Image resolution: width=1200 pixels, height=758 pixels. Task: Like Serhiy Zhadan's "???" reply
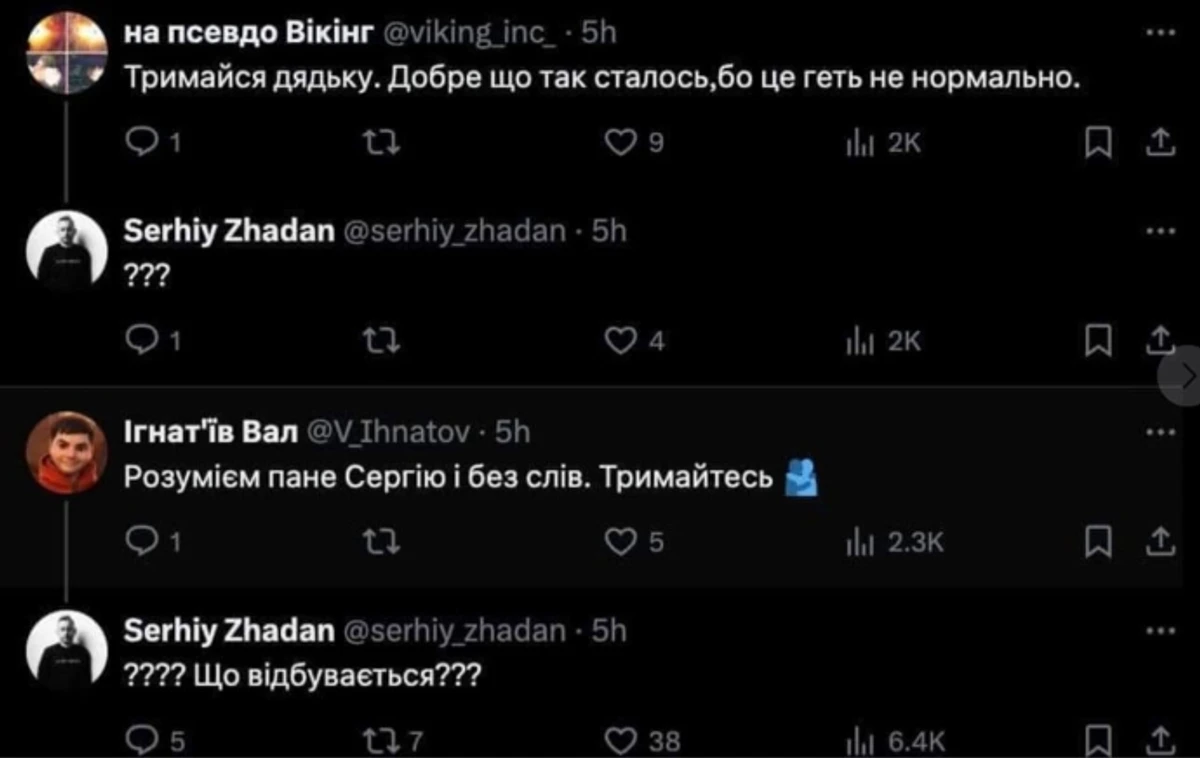pos(622,342)
